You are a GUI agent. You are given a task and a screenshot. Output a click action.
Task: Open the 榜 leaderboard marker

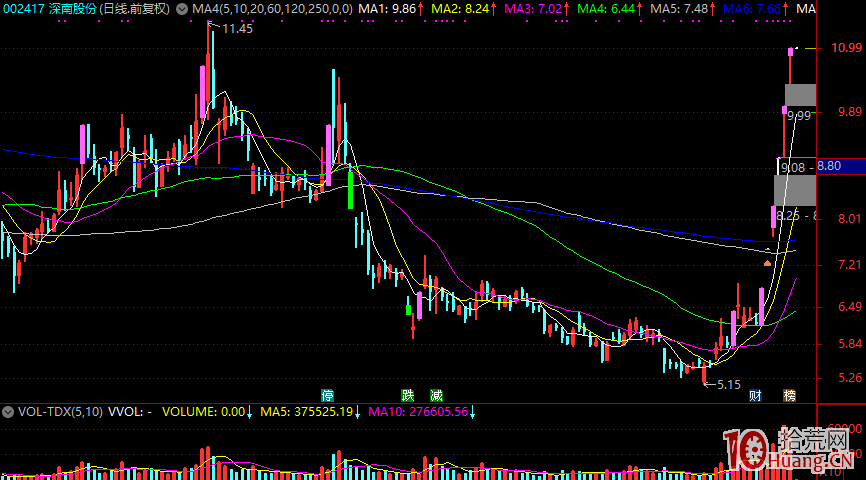pyautogui.click(x=789, y=395)
